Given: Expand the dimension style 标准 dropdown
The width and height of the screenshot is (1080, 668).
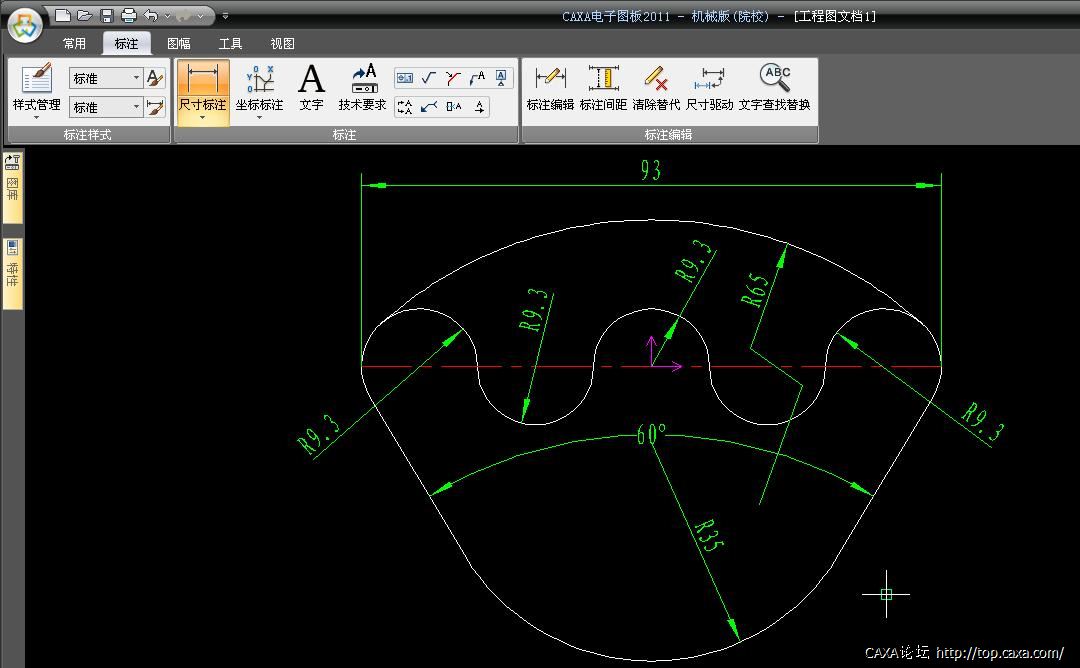Looking at the screenshot, I should click(136, 107).
